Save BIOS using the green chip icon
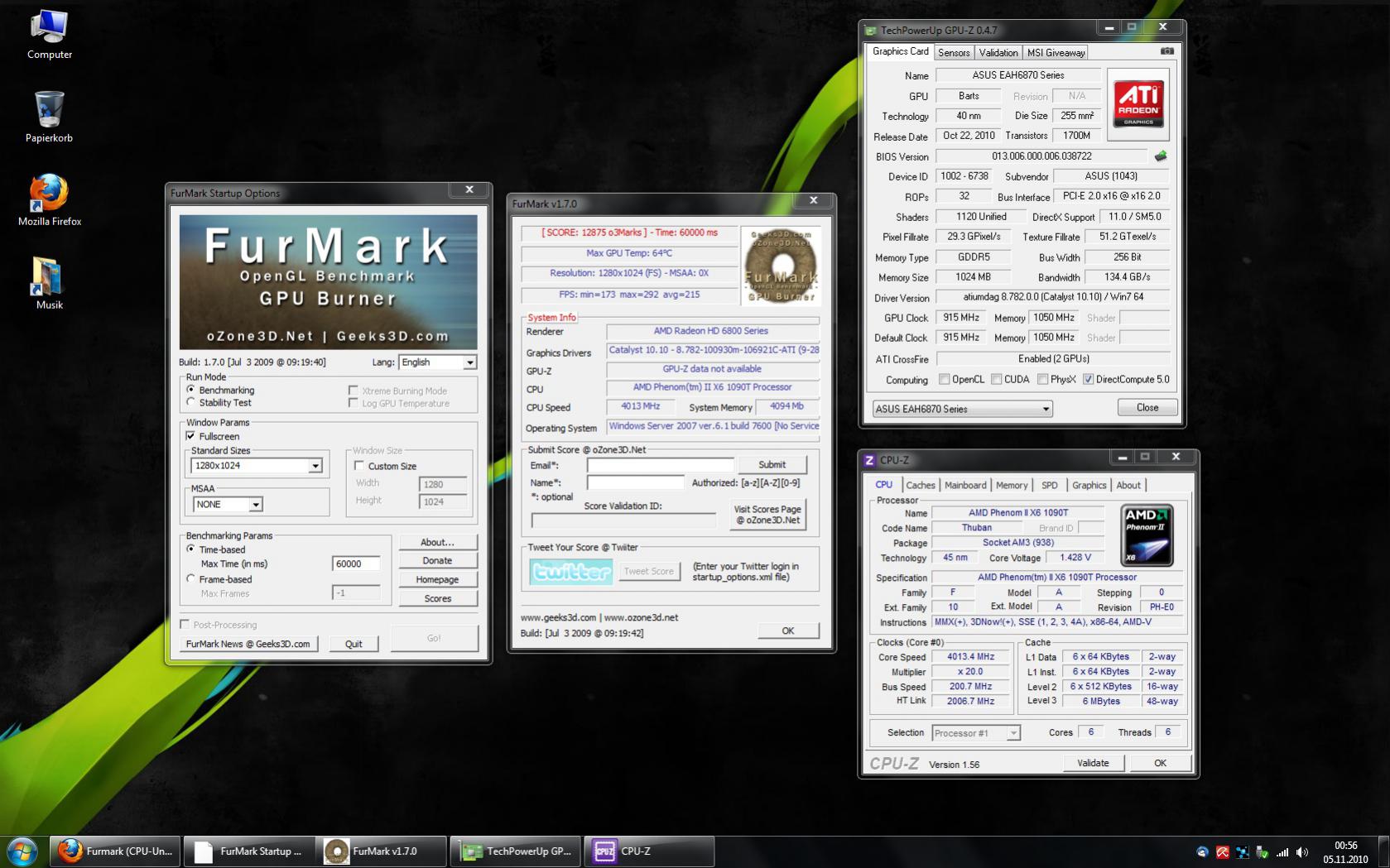The height and width of the screenshot is (868, 1390). 1161,156
